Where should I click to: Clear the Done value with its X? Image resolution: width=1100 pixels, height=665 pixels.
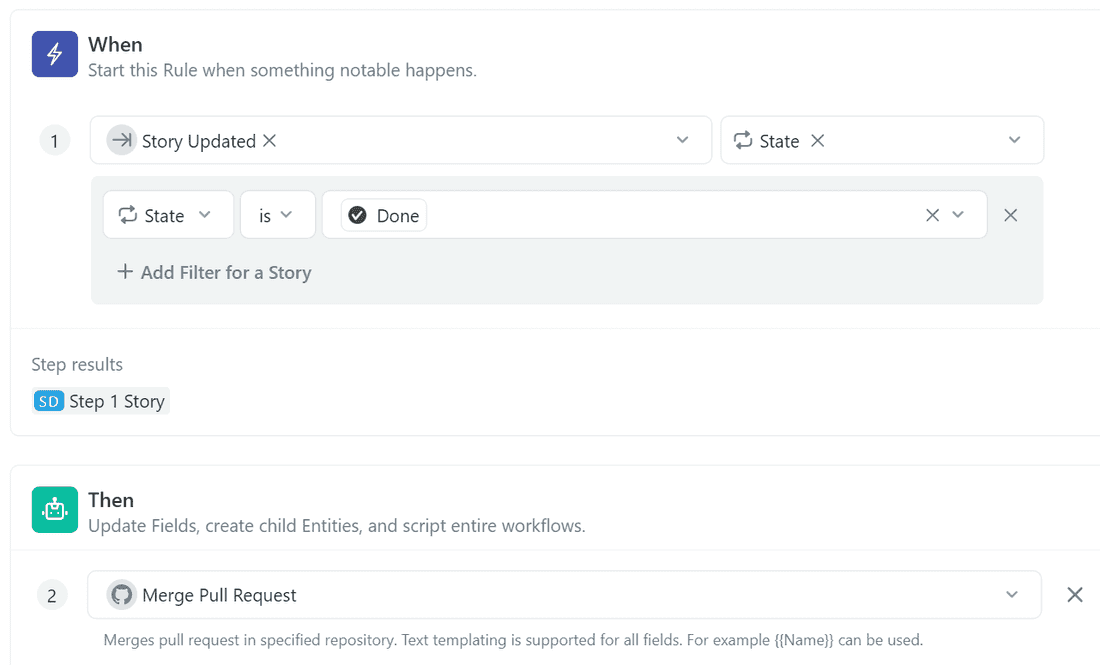click(x=931, y=215)
